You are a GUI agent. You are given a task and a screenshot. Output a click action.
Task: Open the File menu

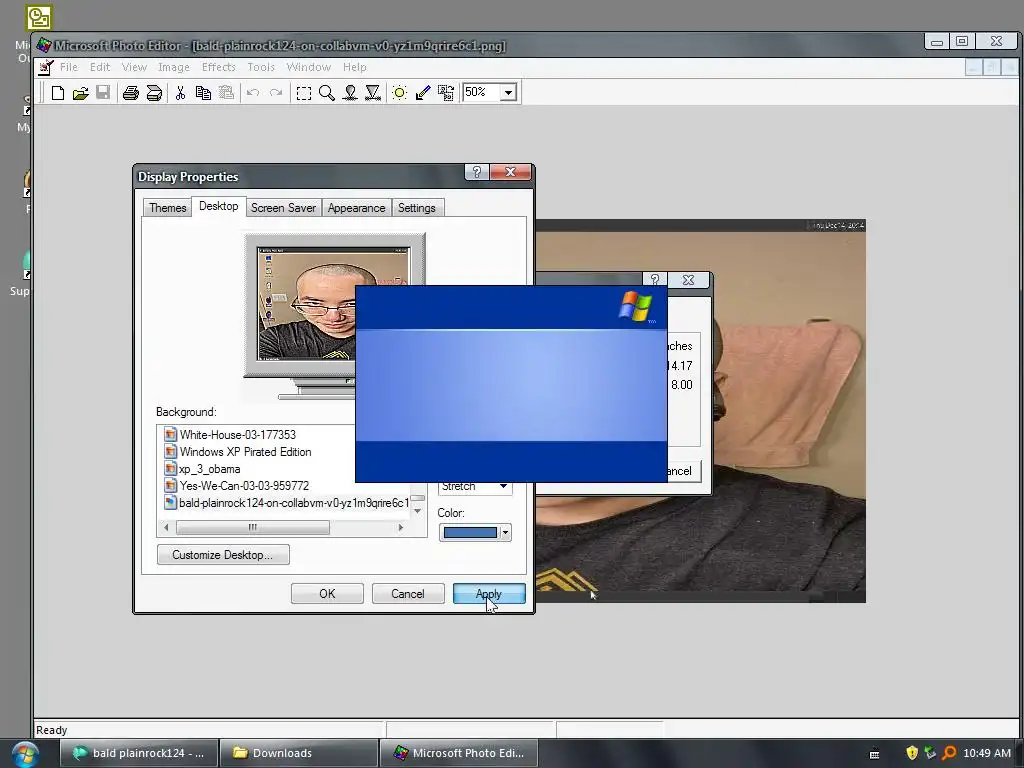(69, 67)
